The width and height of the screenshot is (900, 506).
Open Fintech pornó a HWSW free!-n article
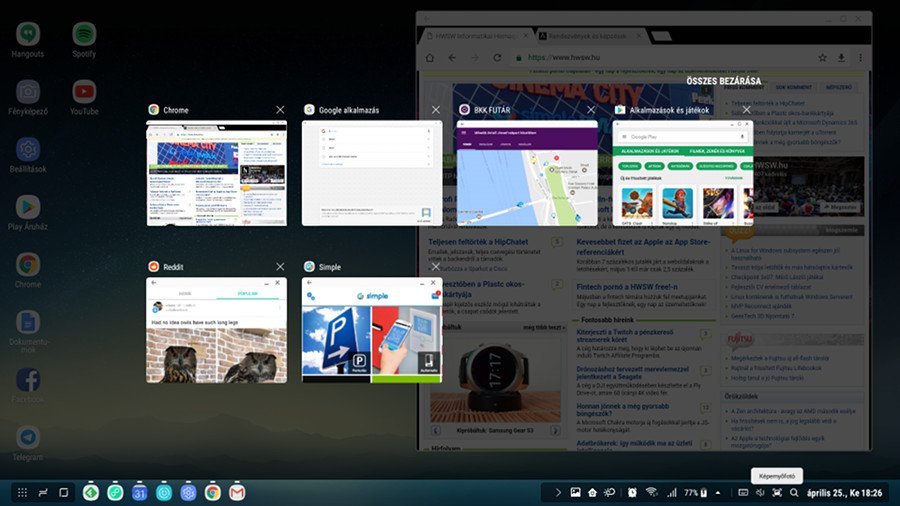tap(627, 286)
